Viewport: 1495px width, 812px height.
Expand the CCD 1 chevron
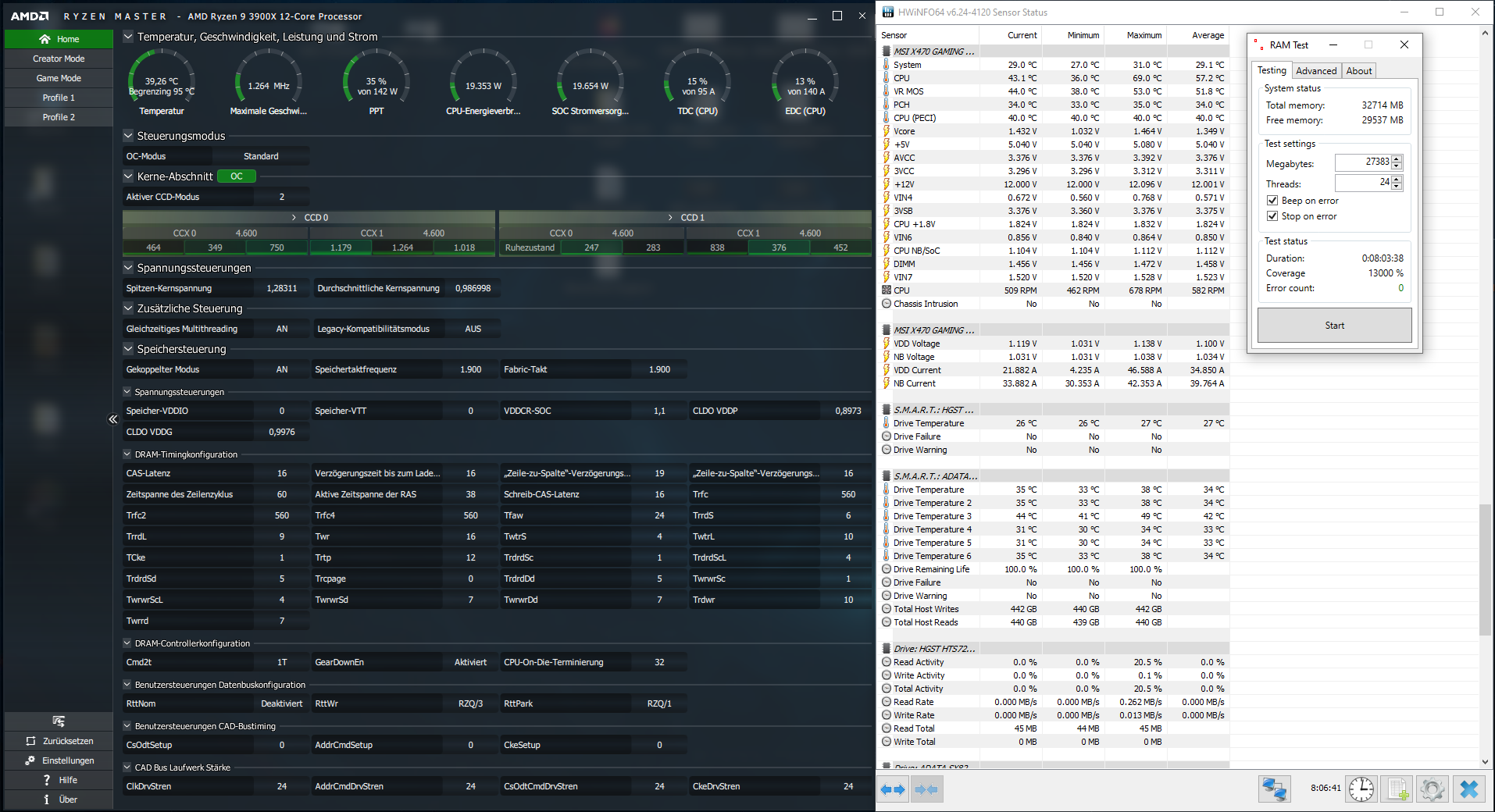(670, 217)
